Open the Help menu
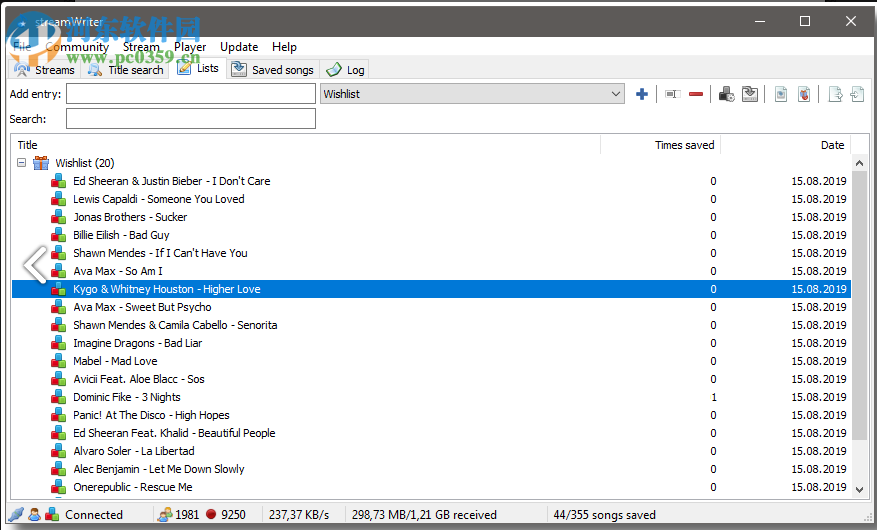The height and width of the screenshot is (530, 877). pyautogui.click(x=284, y=47)
